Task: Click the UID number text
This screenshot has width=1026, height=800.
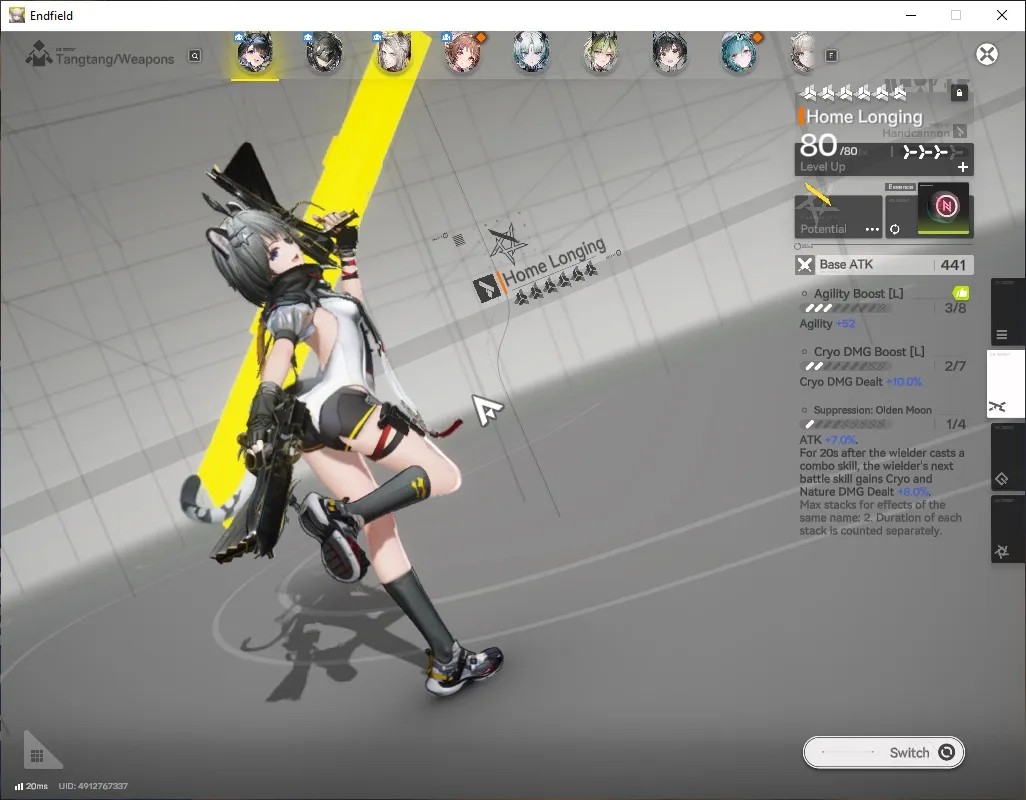Action: coord(93,786)
